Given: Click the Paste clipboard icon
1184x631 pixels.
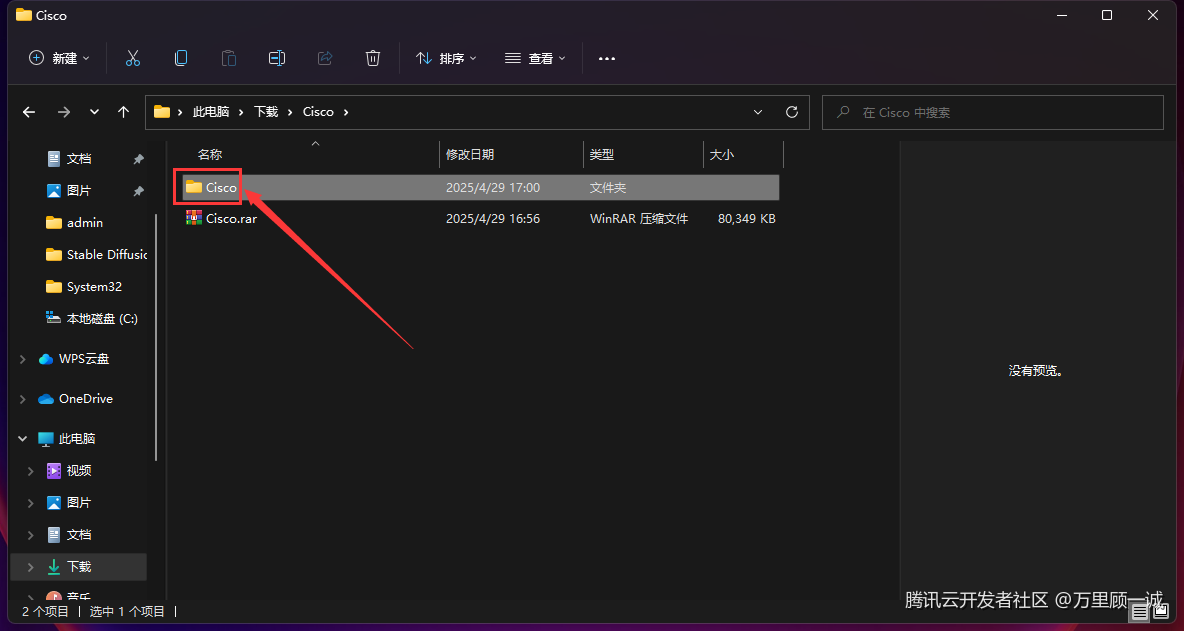Looking at the screenshot, I should [x=229, y=58].
